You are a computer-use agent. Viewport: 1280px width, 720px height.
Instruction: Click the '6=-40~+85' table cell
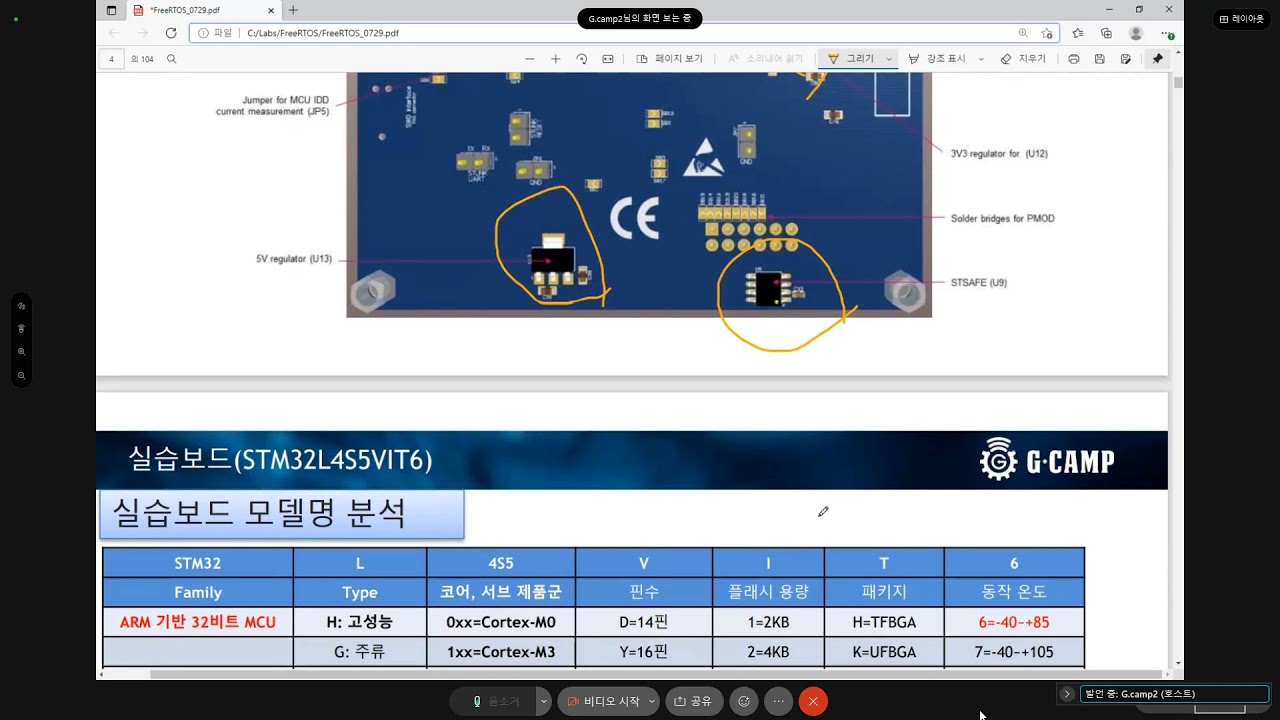click(x=1014, y=622)
